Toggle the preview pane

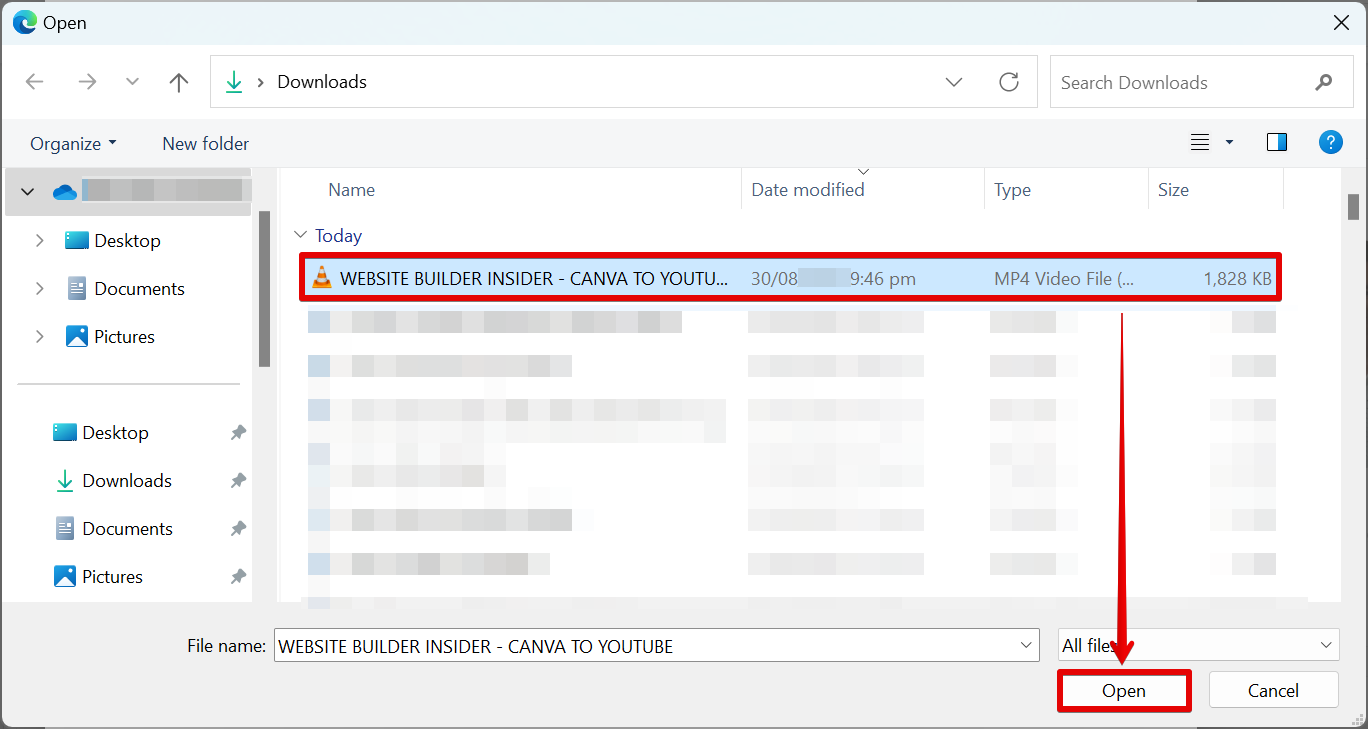click(1277, 143)
